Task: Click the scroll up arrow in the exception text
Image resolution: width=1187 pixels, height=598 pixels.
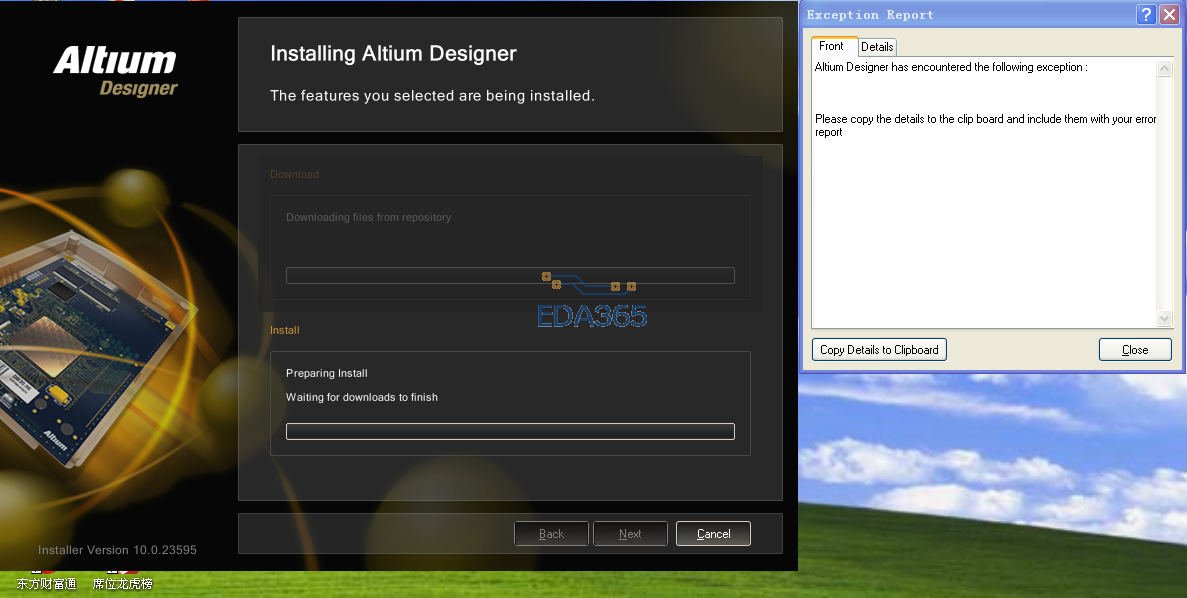Action: click(1164, 68)
